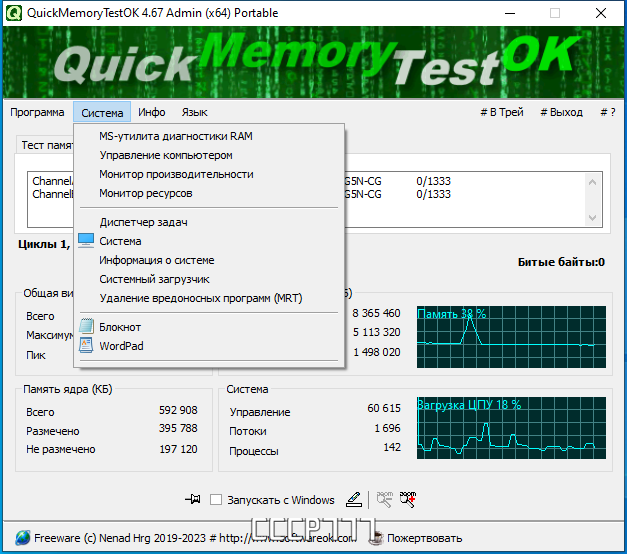Image resolution: width=627 pixels, height=554 pixels.
Task: Click the coffee cup donate icon
Action: (375, 538)
